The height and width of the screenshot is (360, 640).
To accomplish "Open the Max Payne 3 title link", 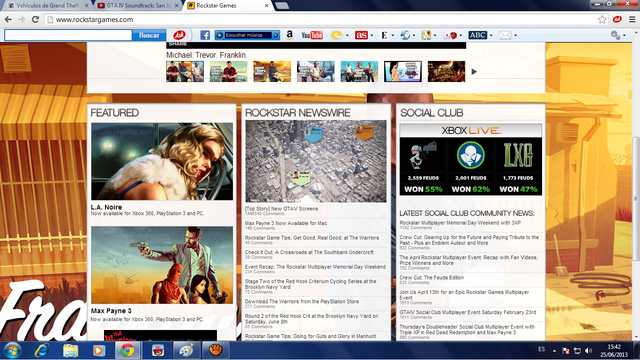I will click(111, 311).
